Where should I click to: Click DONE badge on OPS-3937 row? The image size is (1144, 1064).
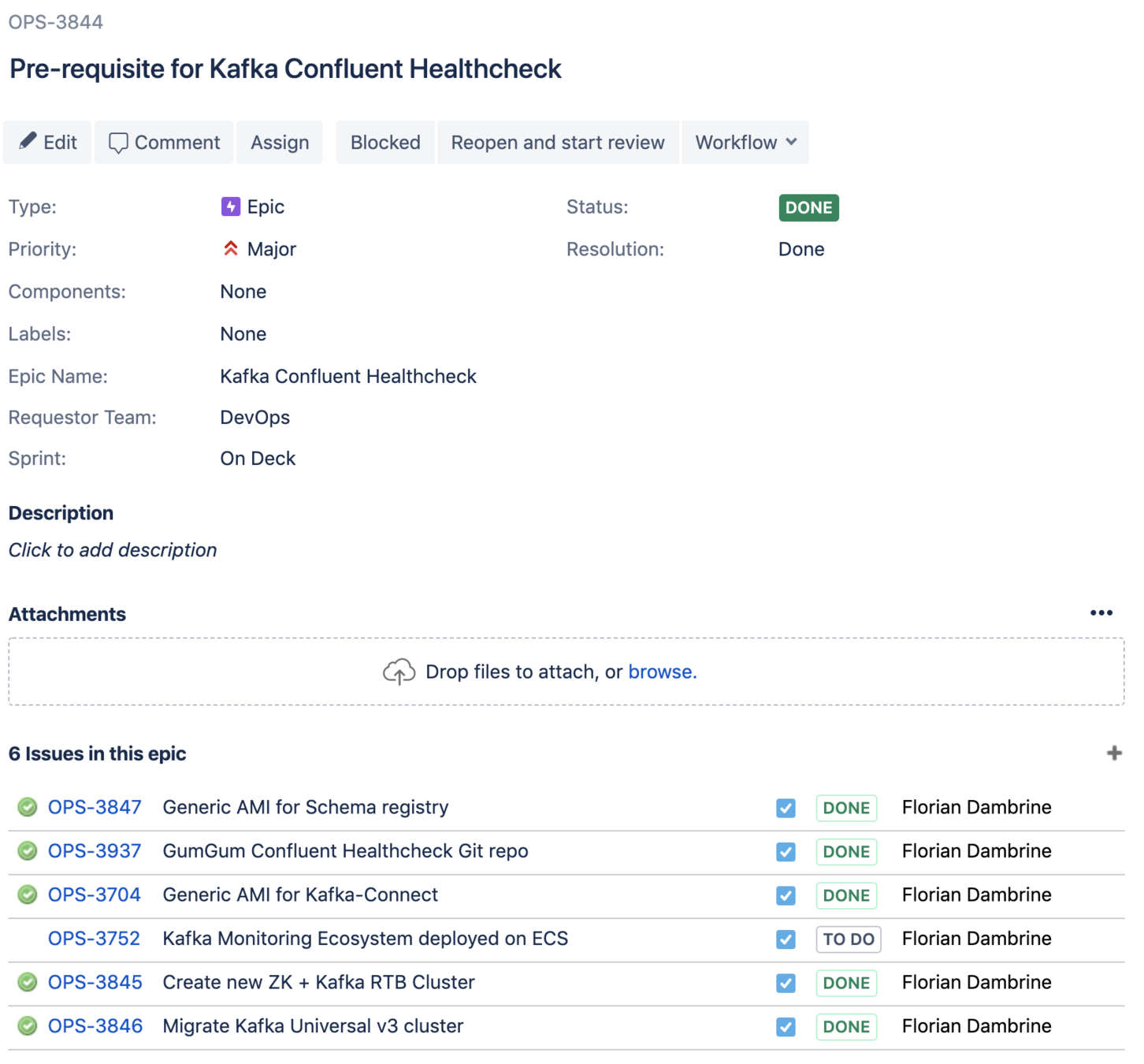tap(846, 852)
